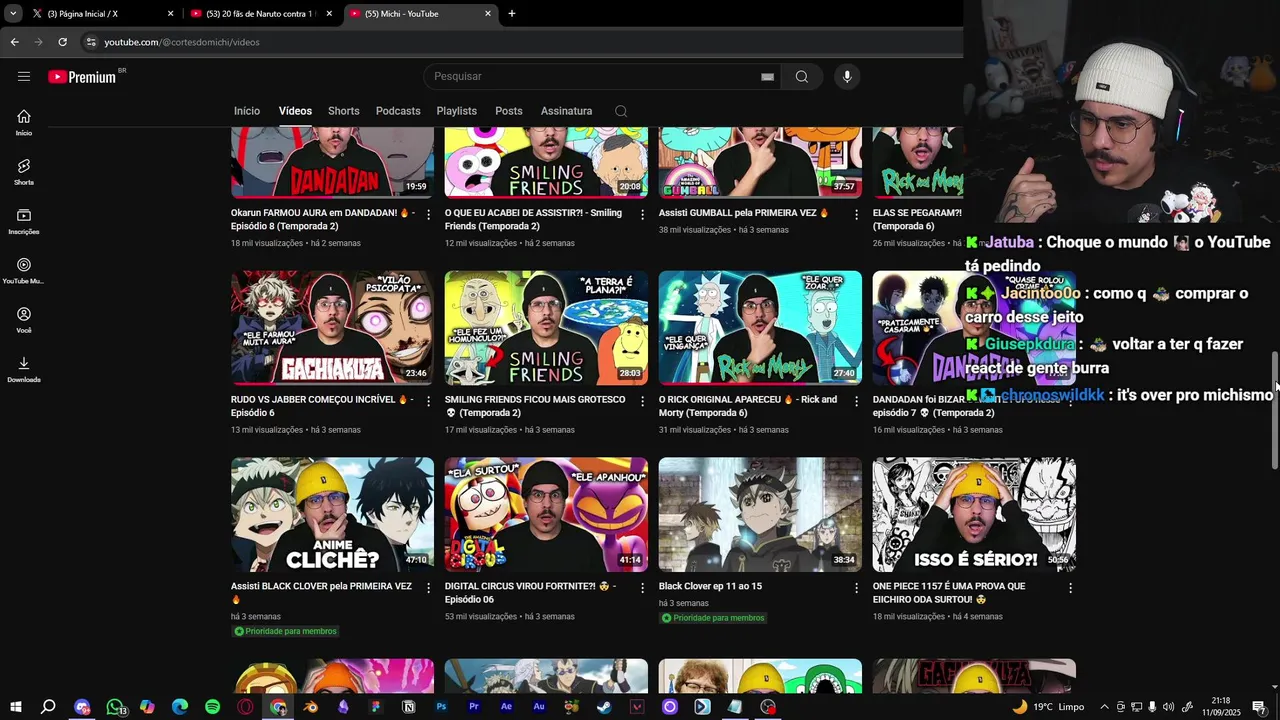Click the address bar URL

click(x=182, y=42)
